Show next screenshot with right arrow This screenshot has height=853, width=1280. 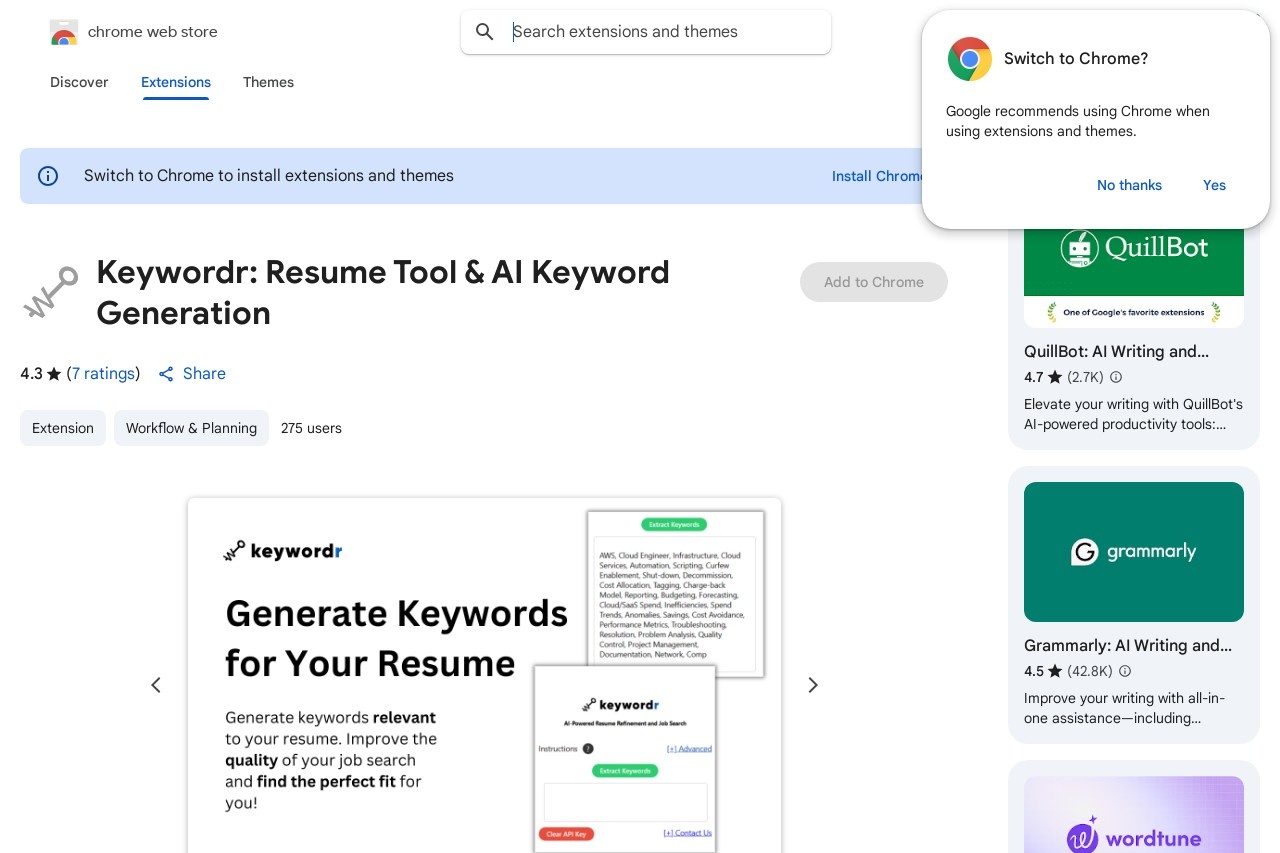813,685
